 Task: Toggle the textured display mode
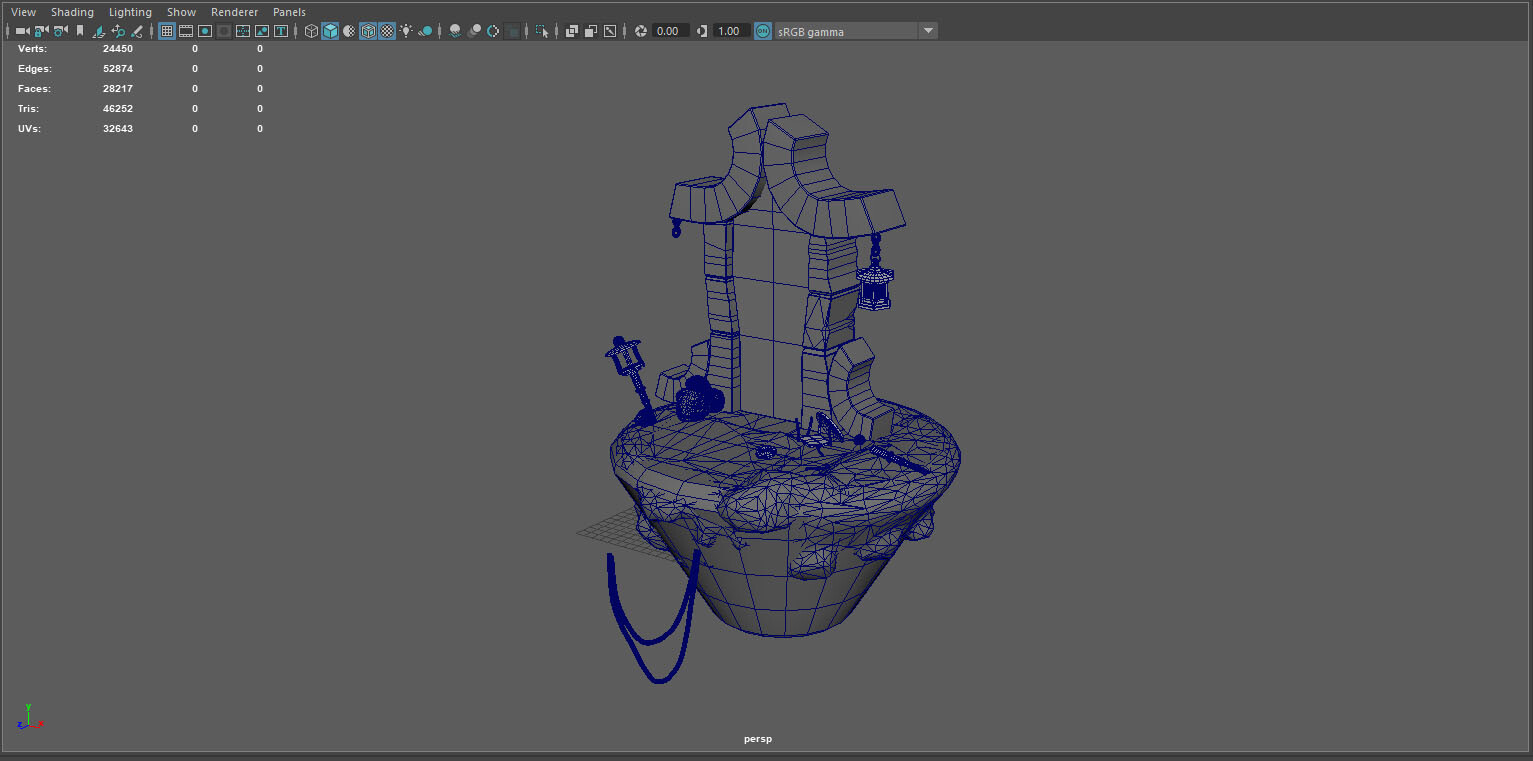(x=387, y=31)
